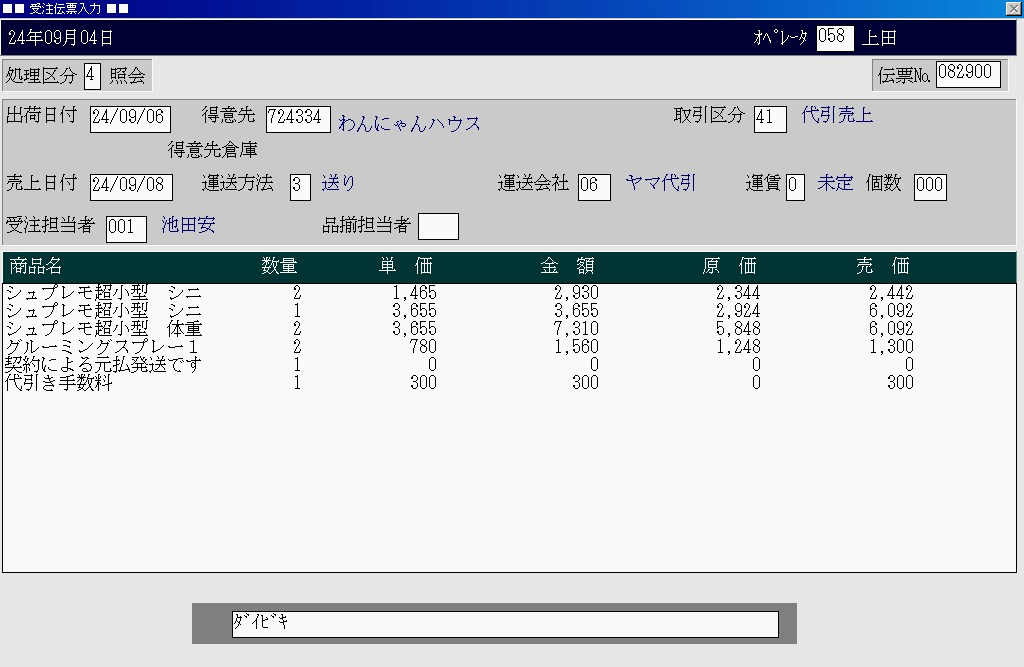Close the 受注伝票入力 window
This screenshot has width=1024, height=667.
pyautogui.click(x=1013, y=8)
